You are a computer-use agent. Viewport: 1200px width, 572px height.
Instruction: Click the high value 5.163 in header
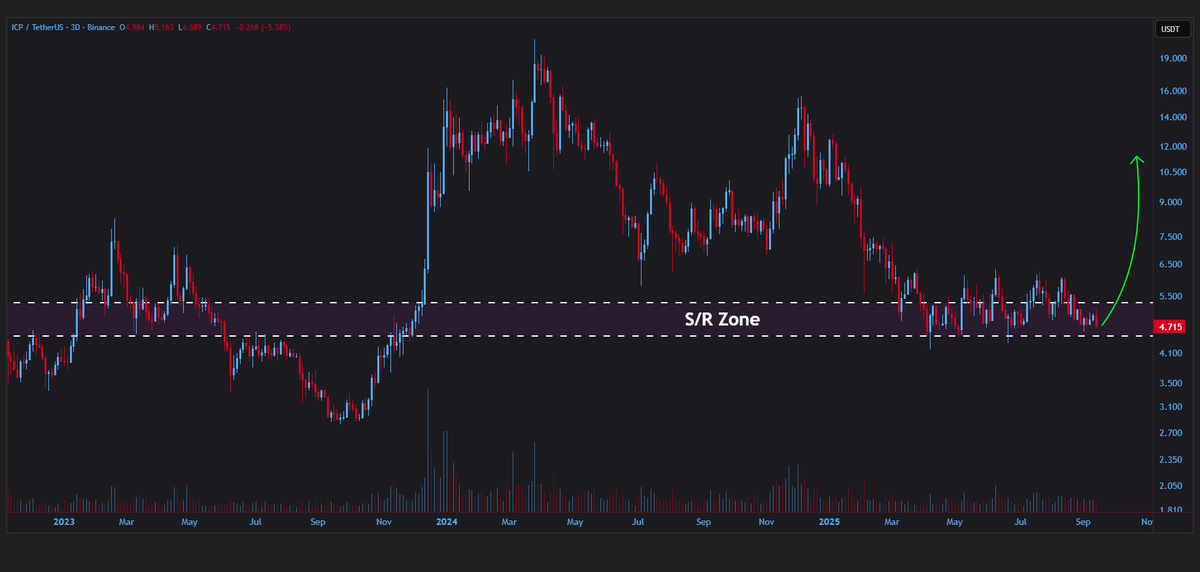tap(164, 28)
